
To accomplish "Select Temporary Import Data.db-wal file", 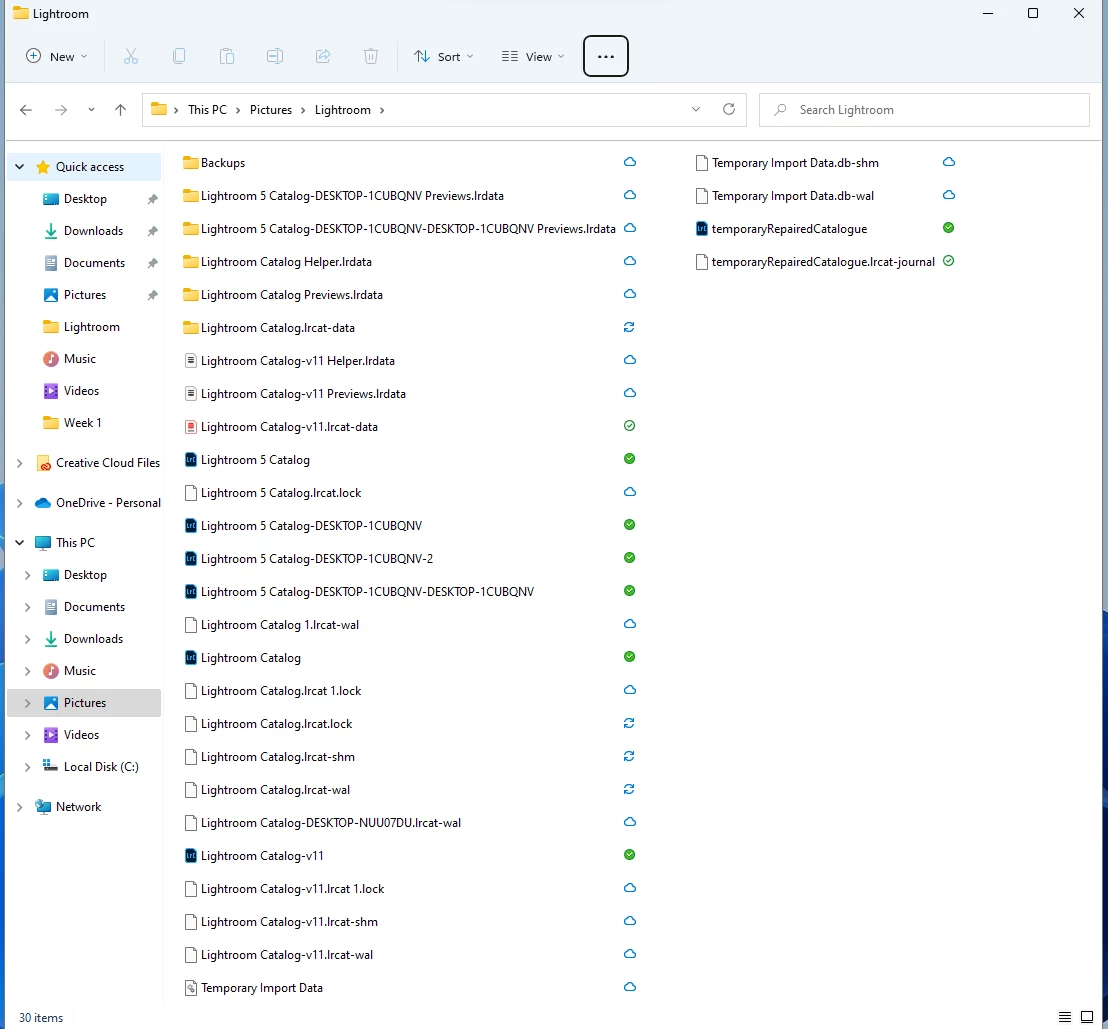I will pyautogui.click(x=792, y=196).
